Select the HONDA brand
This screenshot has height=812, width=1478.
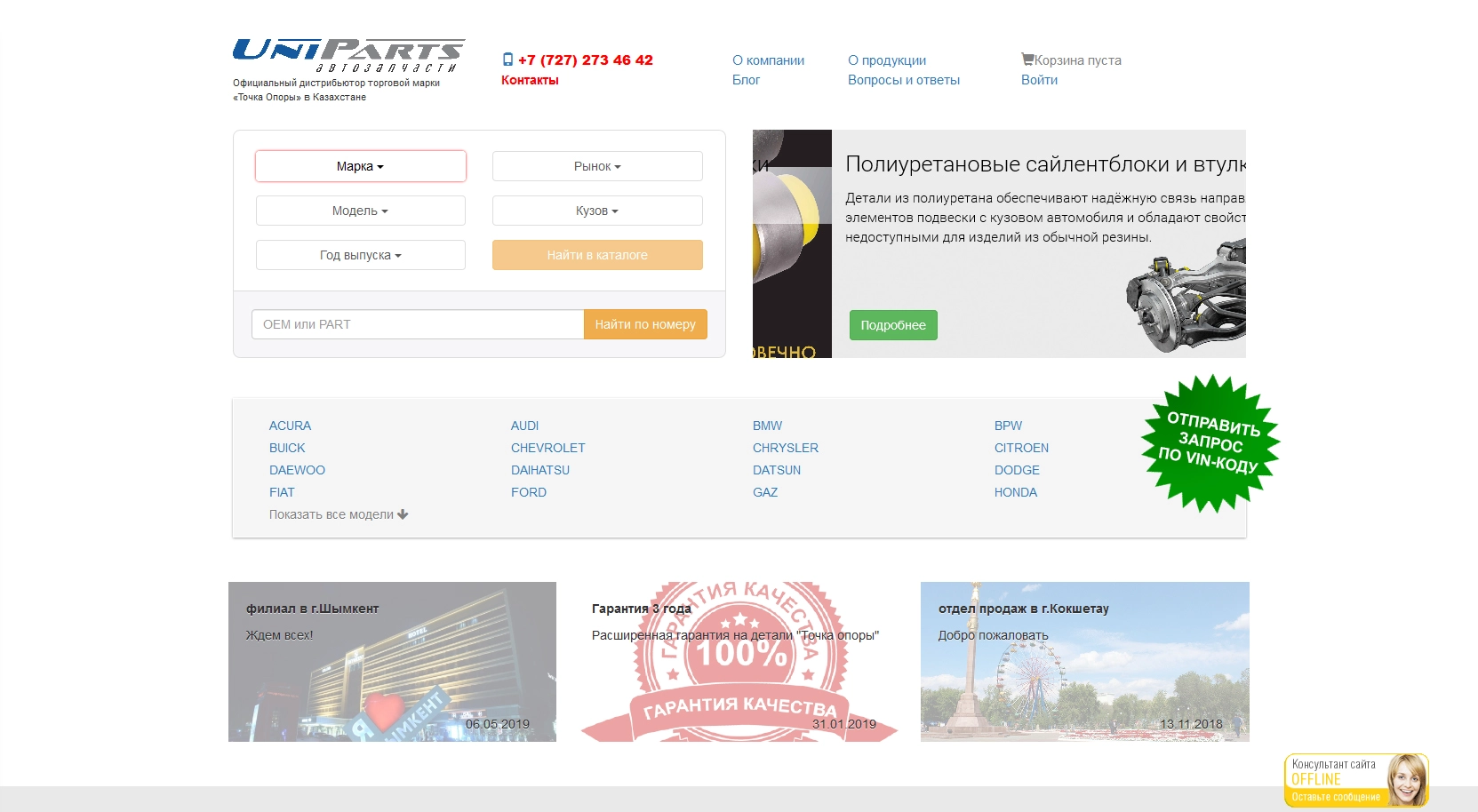(1016, 492)
